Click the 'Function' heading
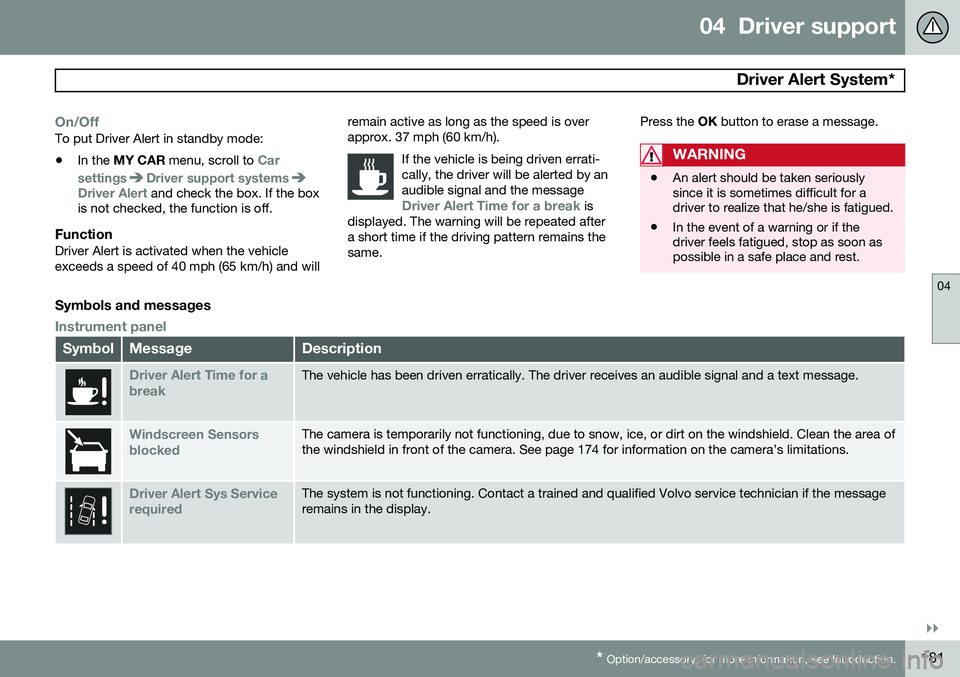 (84, 234)
